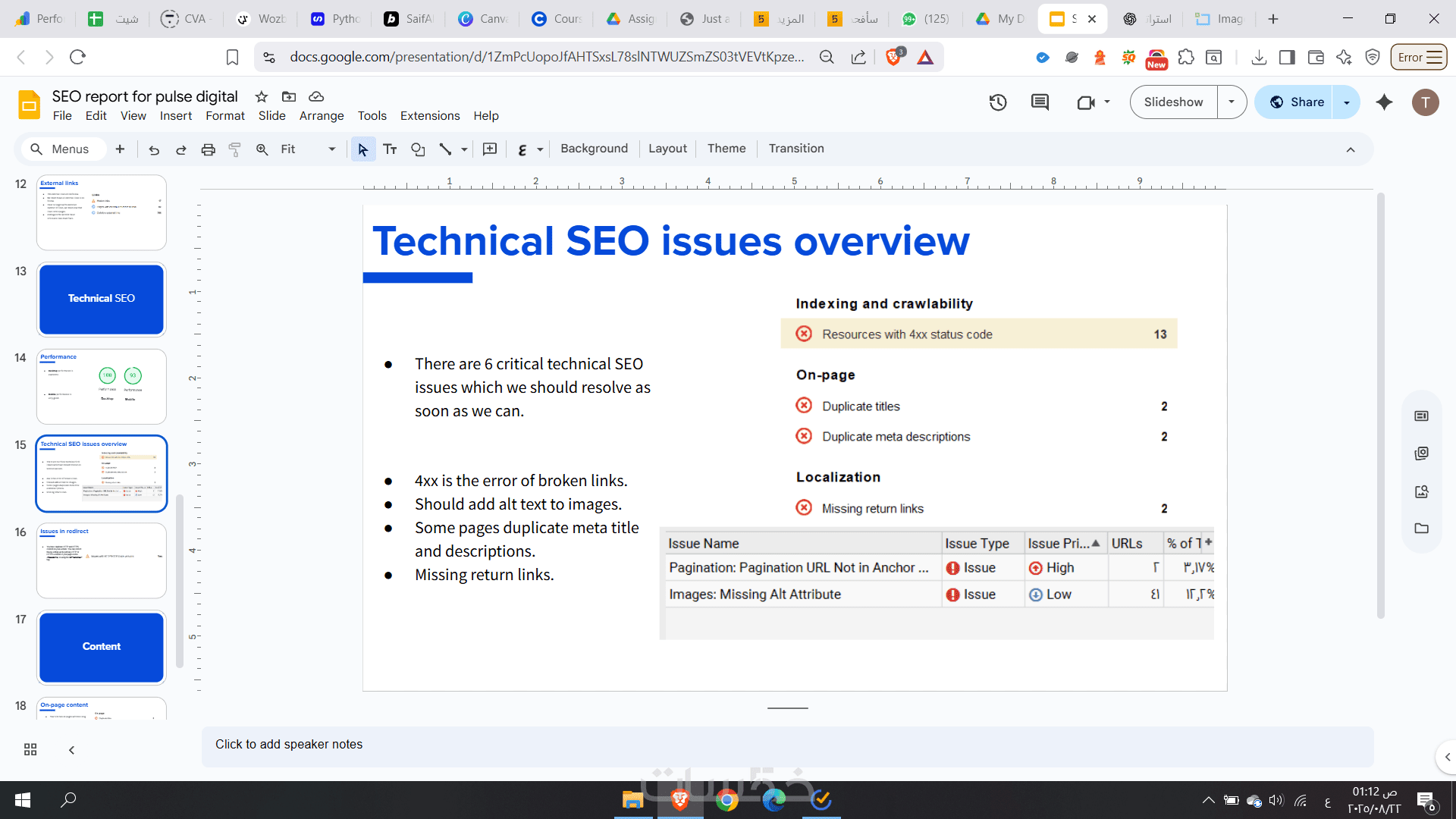1456x819 pixels.
Task: Open the comments panel icon
Action: pos(1040,102)
